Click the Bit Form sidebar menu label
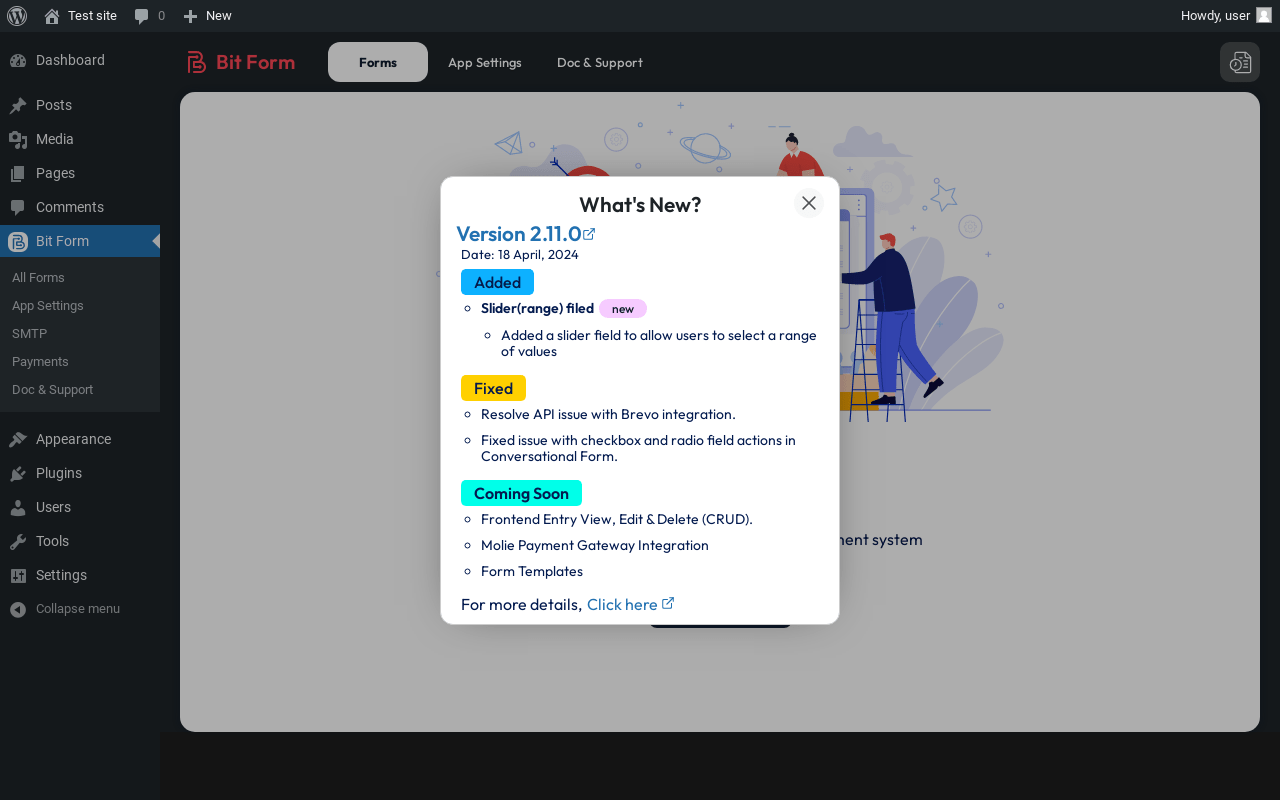The width and height of the screenshot is (1280, 800). (62, 241)
